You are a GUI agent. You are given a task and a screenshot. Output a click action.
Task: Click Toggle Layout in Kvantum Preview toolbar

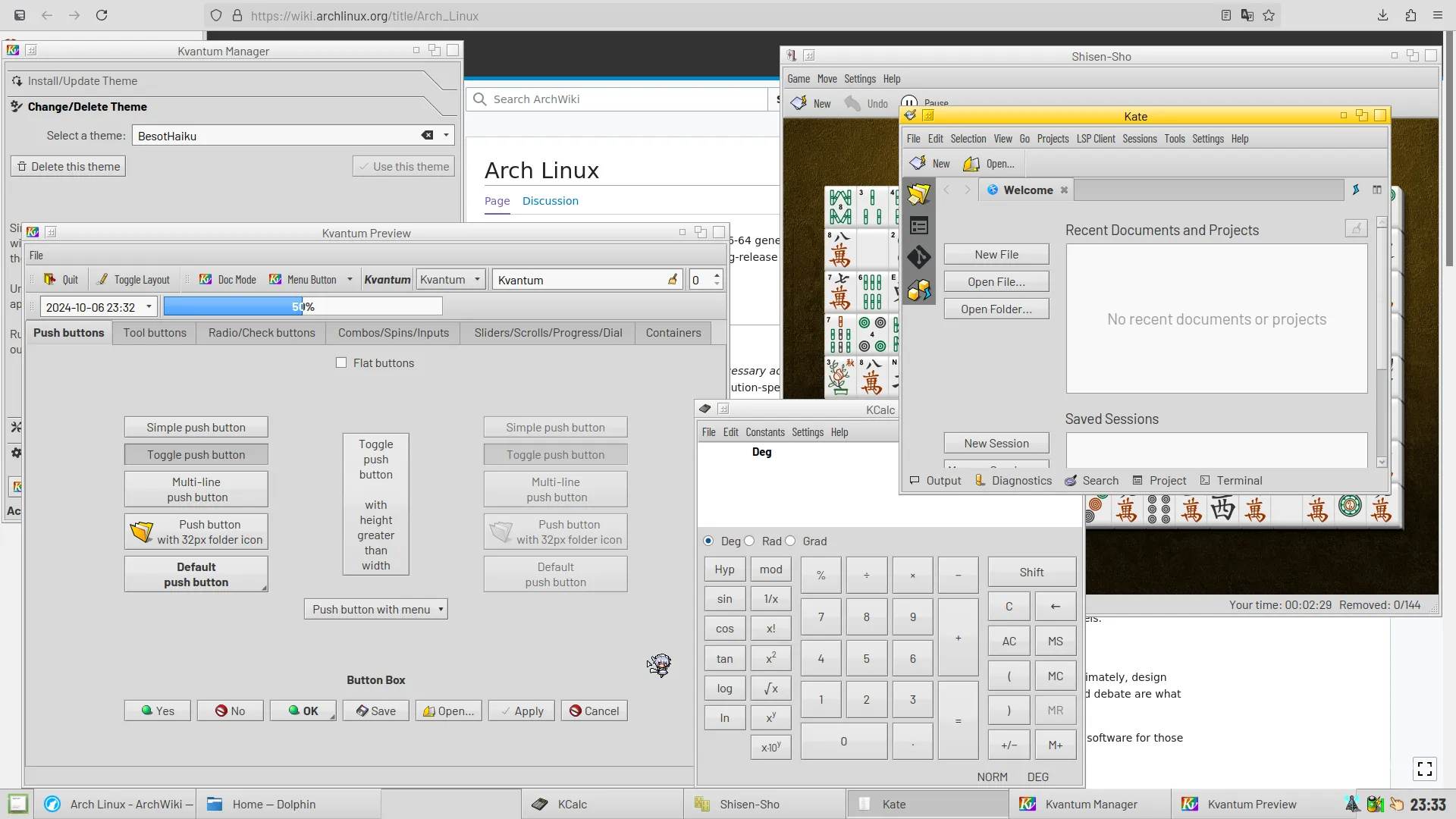click(133, 280)
